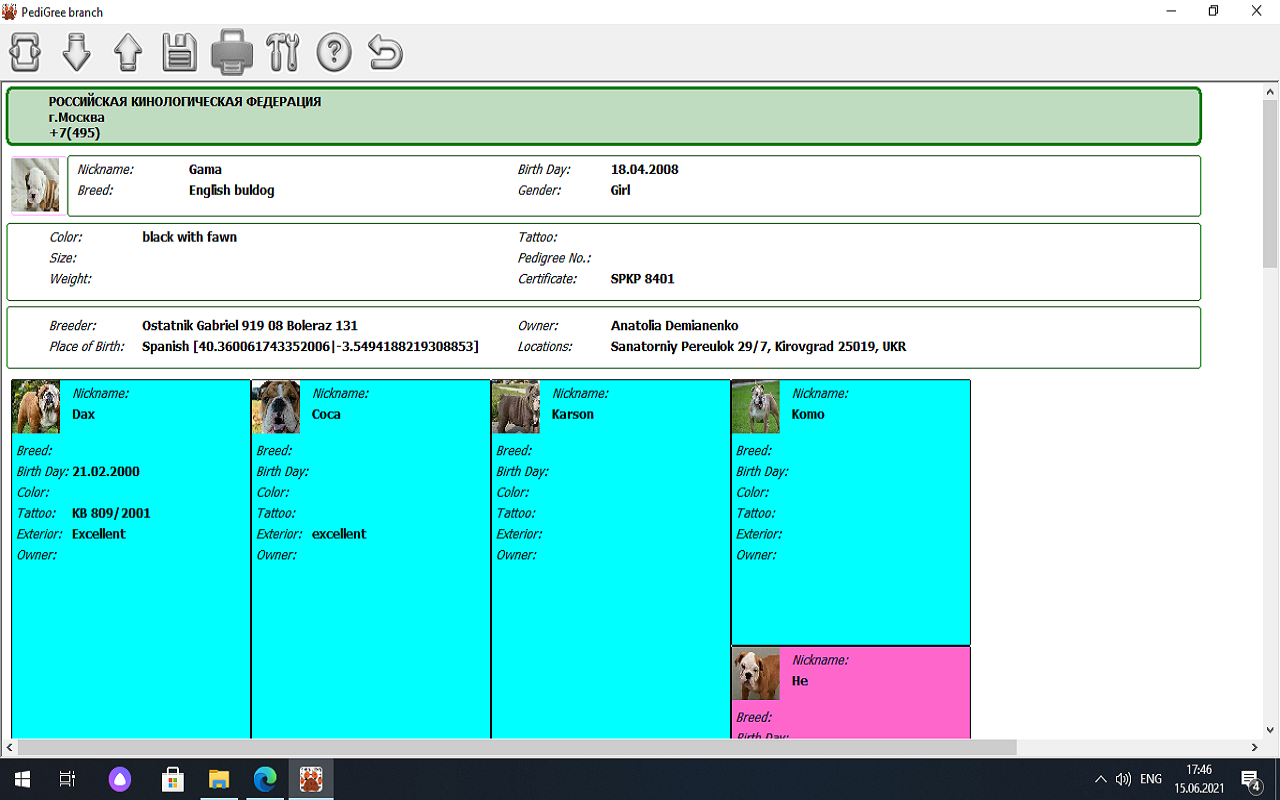Open Task View on the taskbar
This screenshot has height=800, width=1280.
[67, 779]
